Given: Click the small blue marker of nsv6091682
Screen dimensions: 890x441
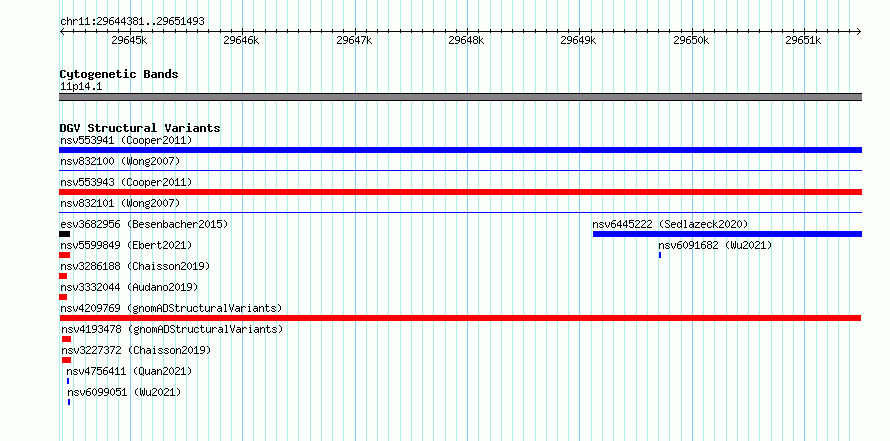Looking at the screenshot, I should click(x=660, y=255).
